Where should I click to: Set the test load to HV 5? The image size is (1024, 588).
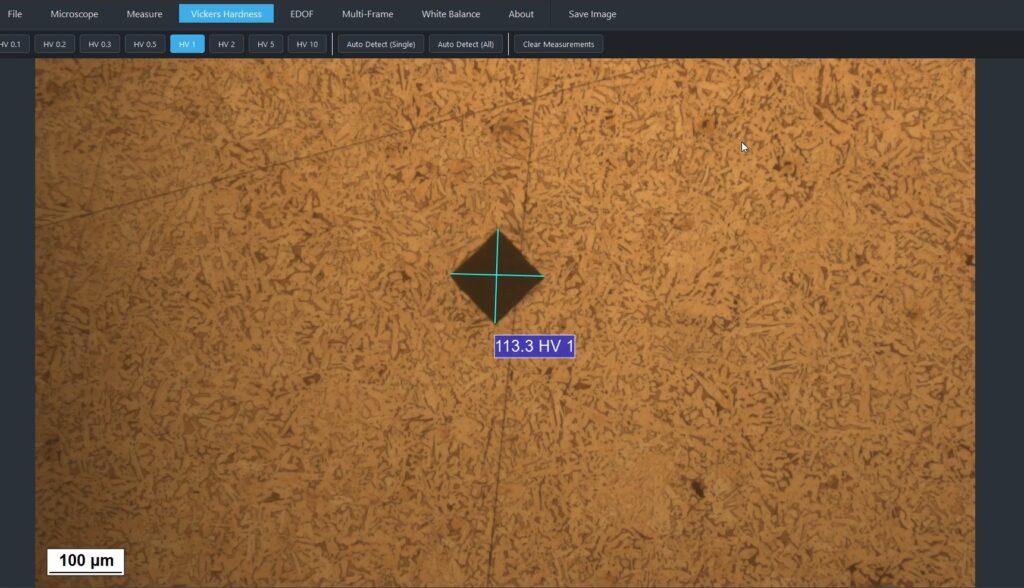click(x=265, y=44)
